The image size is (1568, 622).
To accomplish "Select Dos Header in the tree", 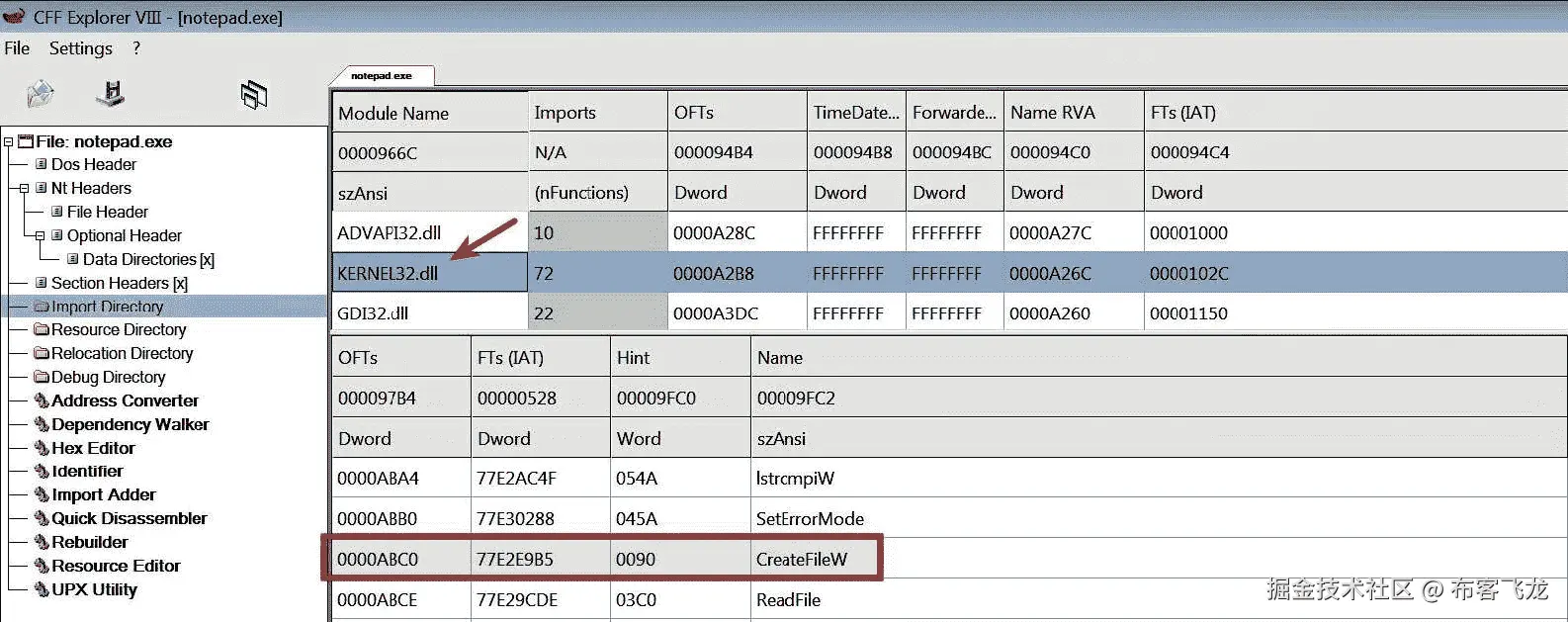I will (94, 164).
